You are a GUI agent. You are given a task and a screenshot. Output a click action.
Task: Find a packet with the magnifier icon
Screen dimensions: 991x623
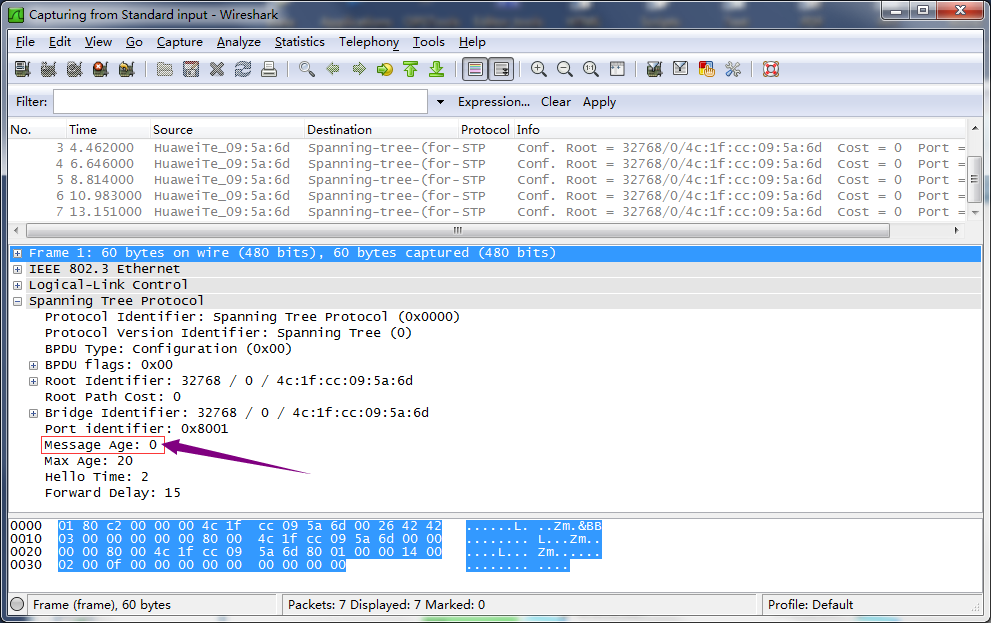click(307, 69)
